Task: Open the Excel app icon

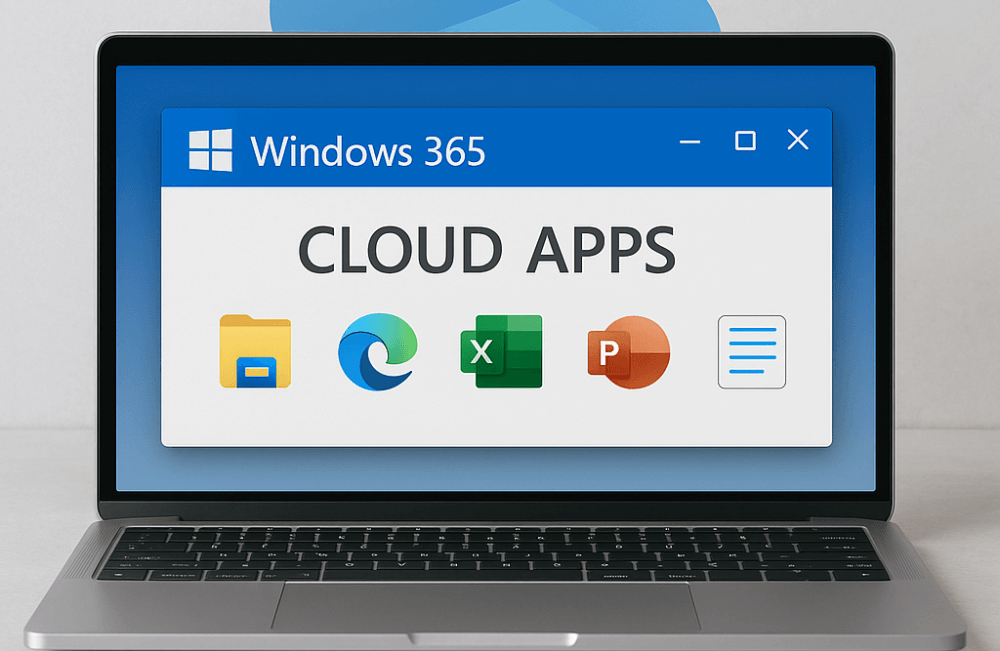Action: [x=501, y=351]
